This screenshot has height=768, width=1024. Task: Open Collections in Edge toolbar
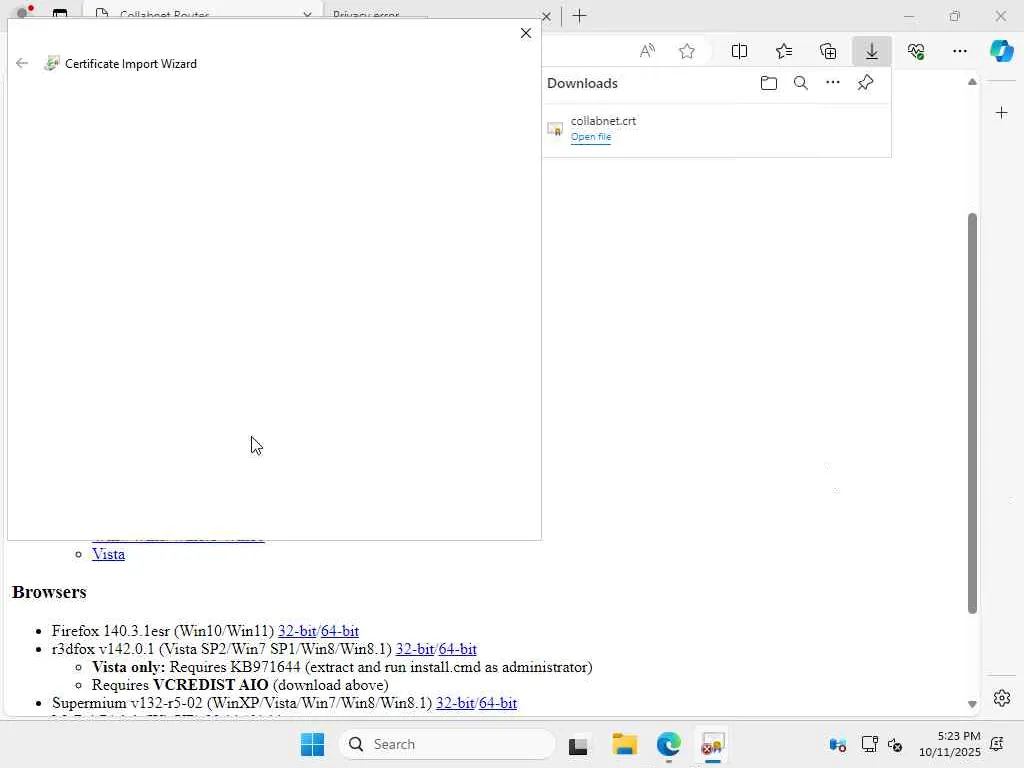pyautogui.click(x=828, y=51)
